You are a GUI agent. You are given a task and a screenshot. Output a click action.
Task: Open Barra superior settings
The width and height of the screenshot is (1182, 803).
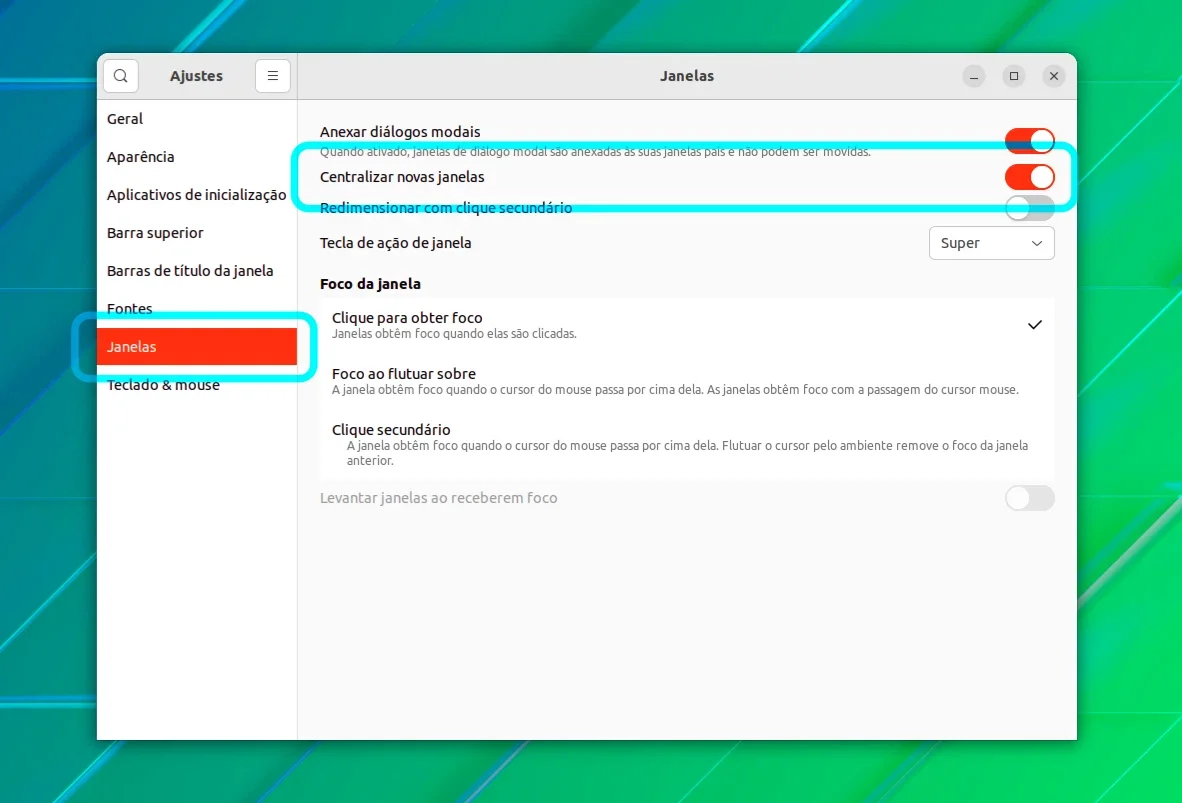197,233
